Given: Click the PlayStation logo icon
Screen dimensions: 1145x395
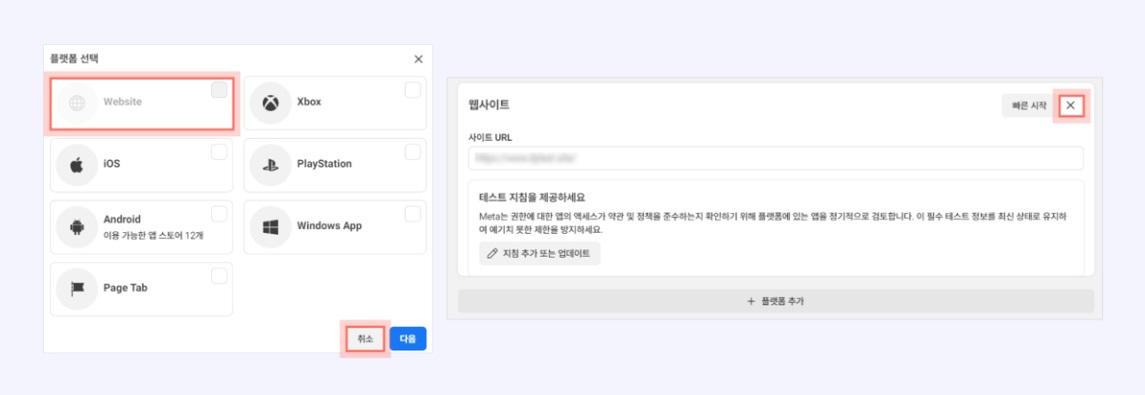Looking at the screenshot, I should point(270,164).
